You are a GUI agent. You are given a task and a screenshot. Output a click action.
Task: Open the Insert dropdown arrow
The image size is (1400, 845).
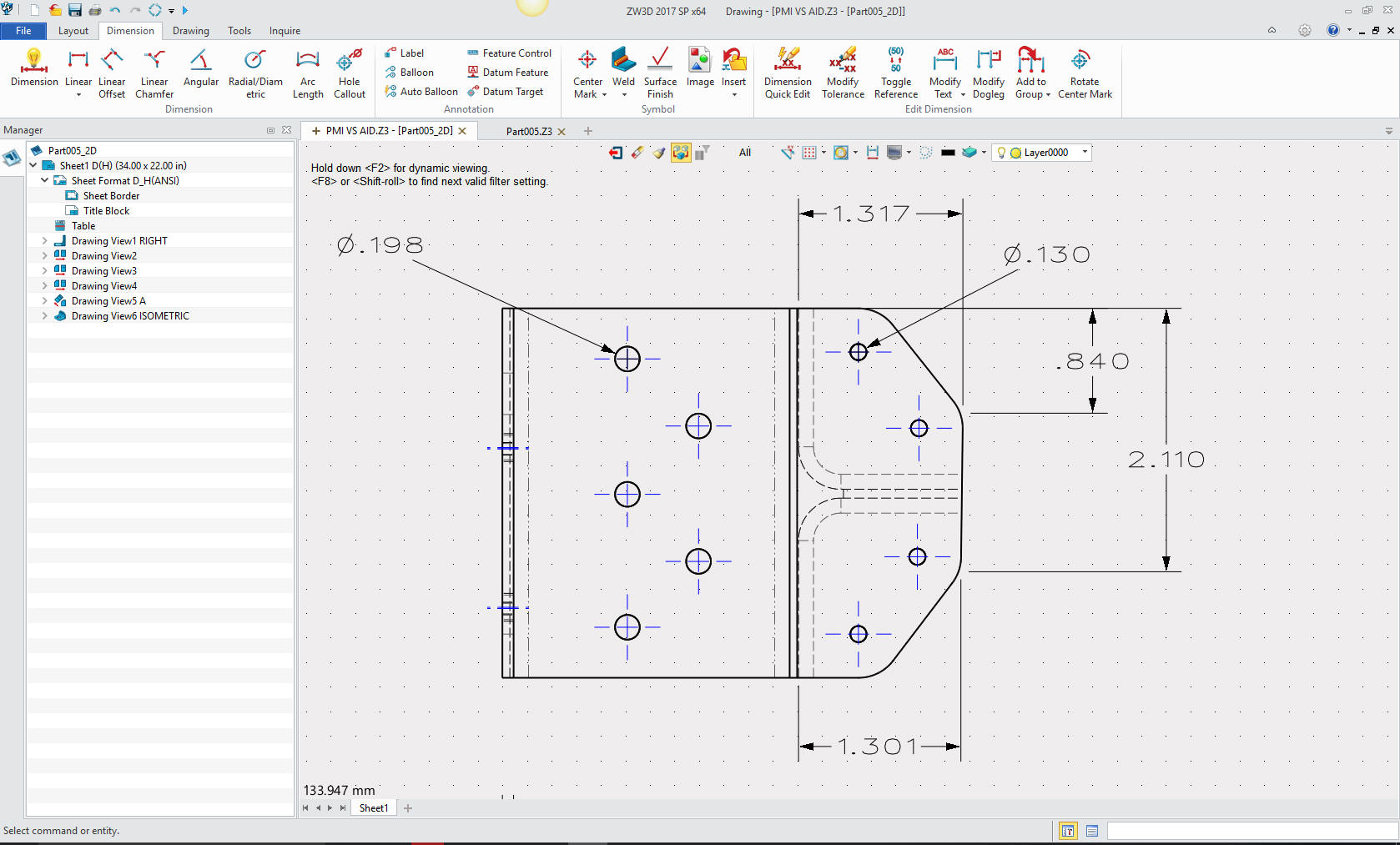click(734, 95)
